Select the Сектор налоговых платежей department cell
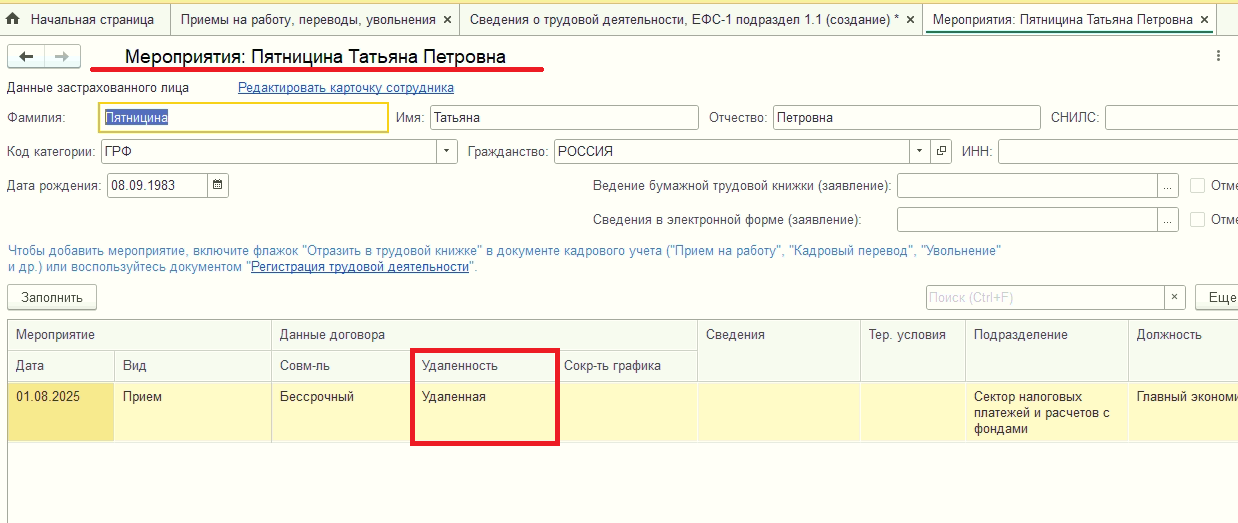The width and height of the screenshot is (1238, 523). (x=1047, y=412)
